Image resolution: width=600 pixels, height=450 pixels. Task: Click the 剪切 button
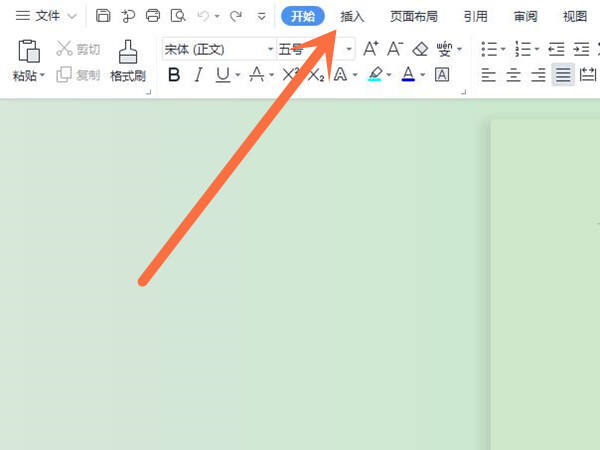78,49
